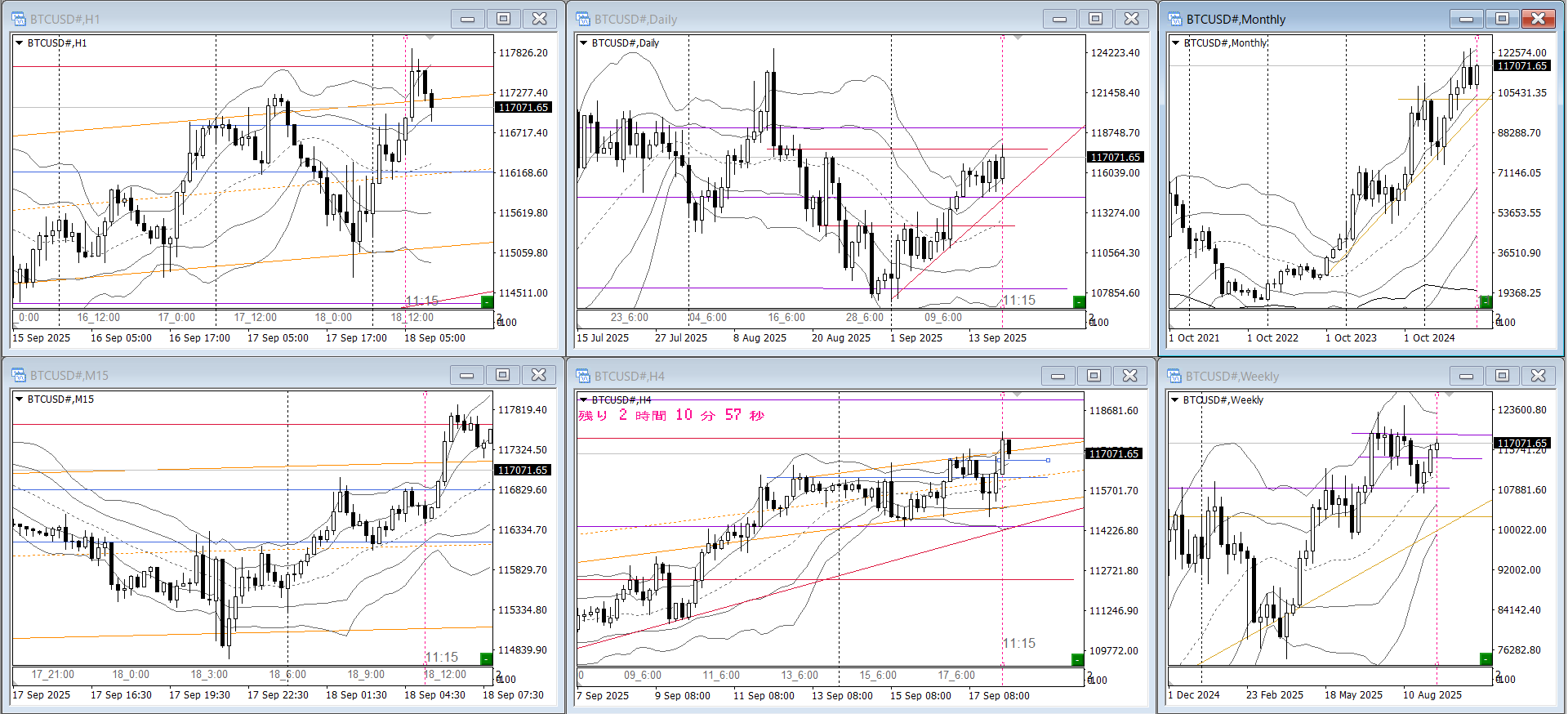The width and height of the screenshot is (1568, 714).
Task: Click the BTCUSD#,Daily window title icon
Action: coord(583,19)
